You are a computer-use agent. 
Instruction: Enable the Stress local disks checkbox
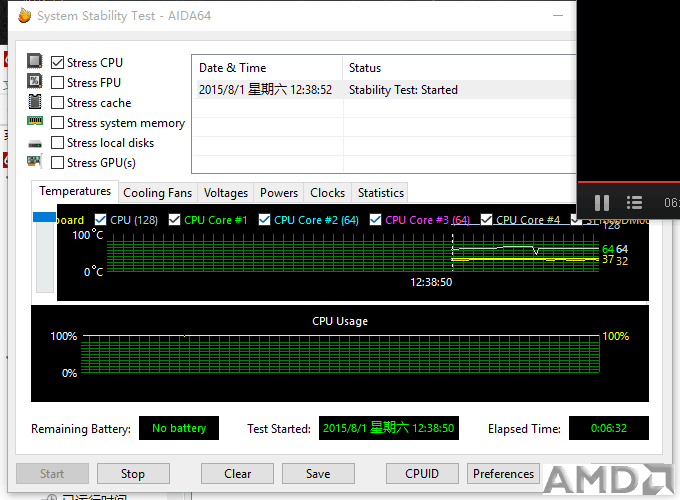click(x=57, y=143)
